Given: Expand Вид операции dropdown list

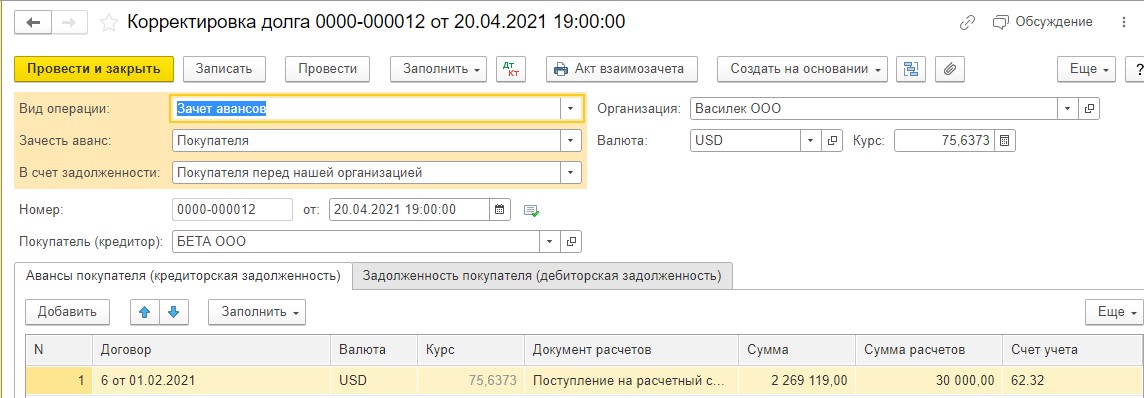Looking at the screenshot, I should [x=570, y=109].
